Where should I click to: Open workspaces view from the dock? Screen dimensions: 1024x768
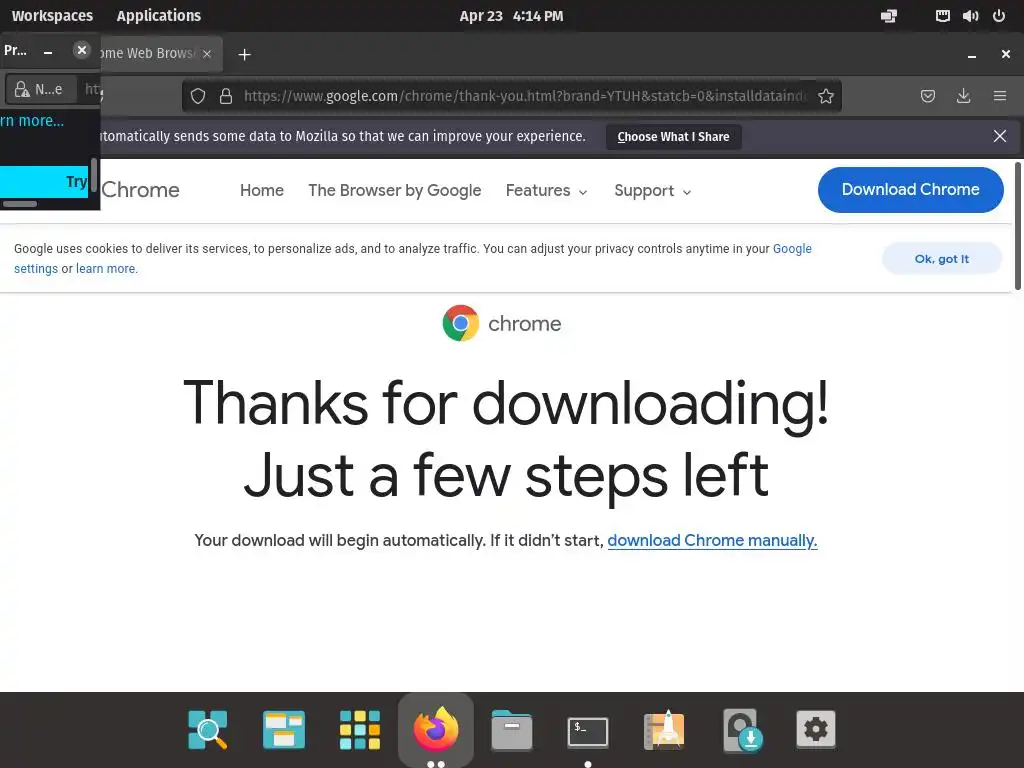click(x=283, y=729)
